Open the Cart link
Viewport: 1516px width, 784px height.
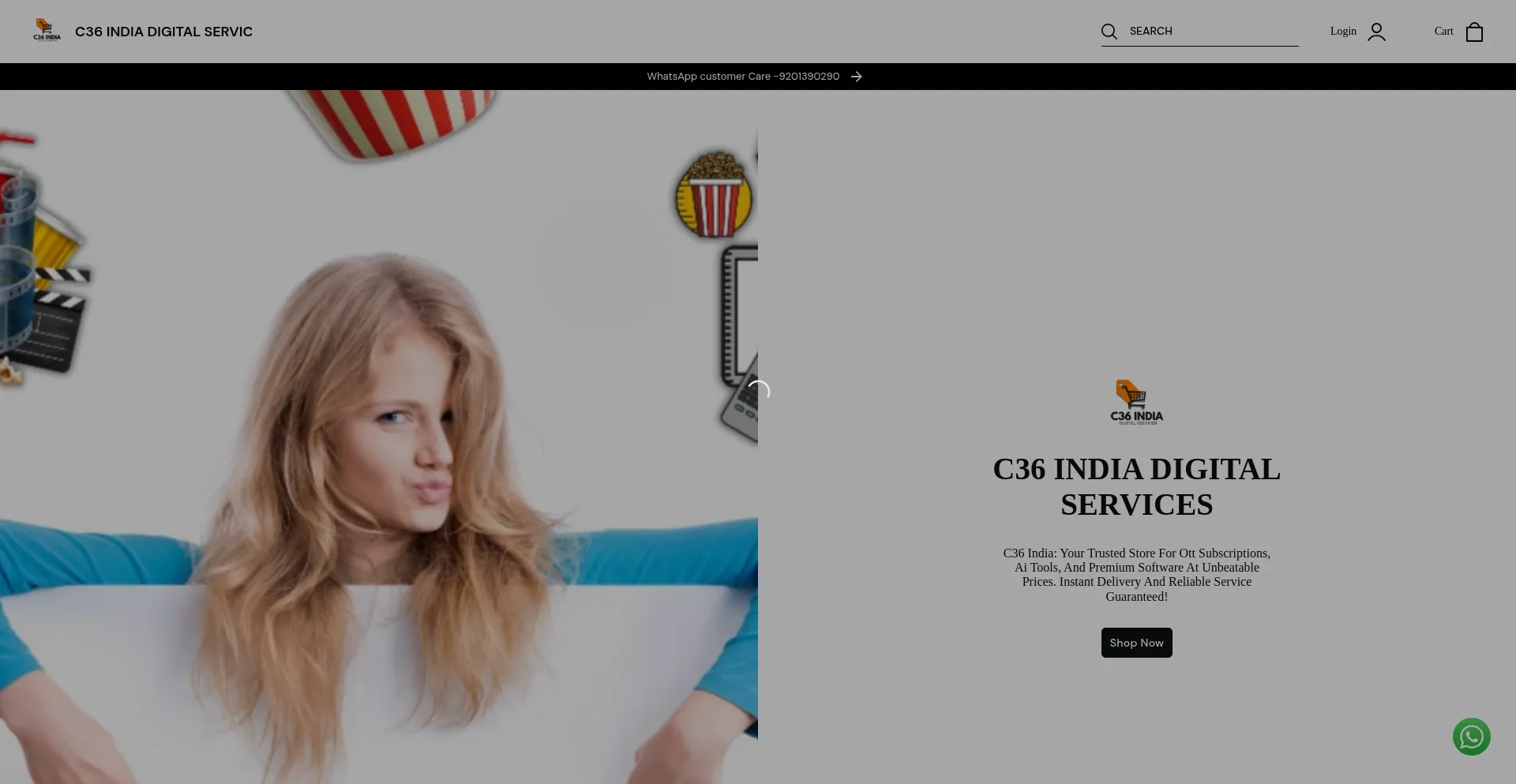[1443, 32]
